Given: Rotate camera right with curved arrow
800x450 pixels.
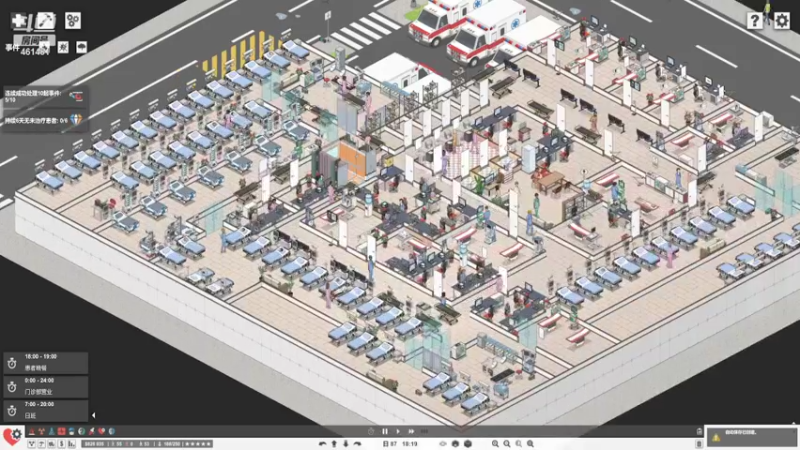Looking at the screenshot, I should pos(358,444).
